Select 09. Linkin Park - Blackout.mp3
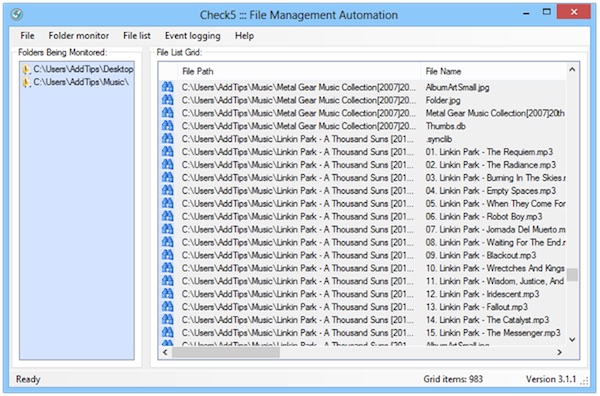The width and height of the screenshot is (600, 396). (x=481, y=255)
